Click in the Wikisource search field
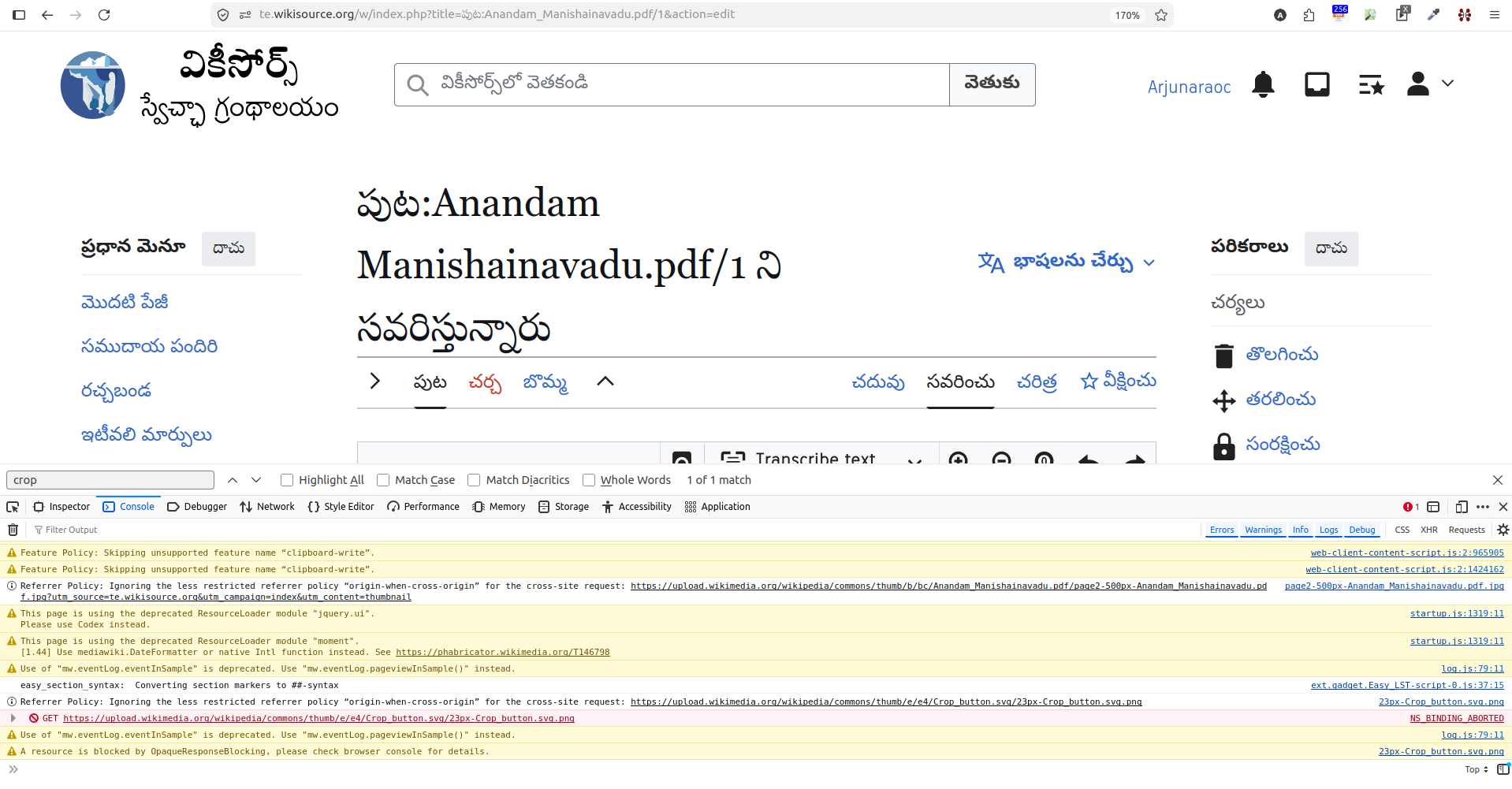Screen dimensions: 1512x789 (x=672, y=84)
